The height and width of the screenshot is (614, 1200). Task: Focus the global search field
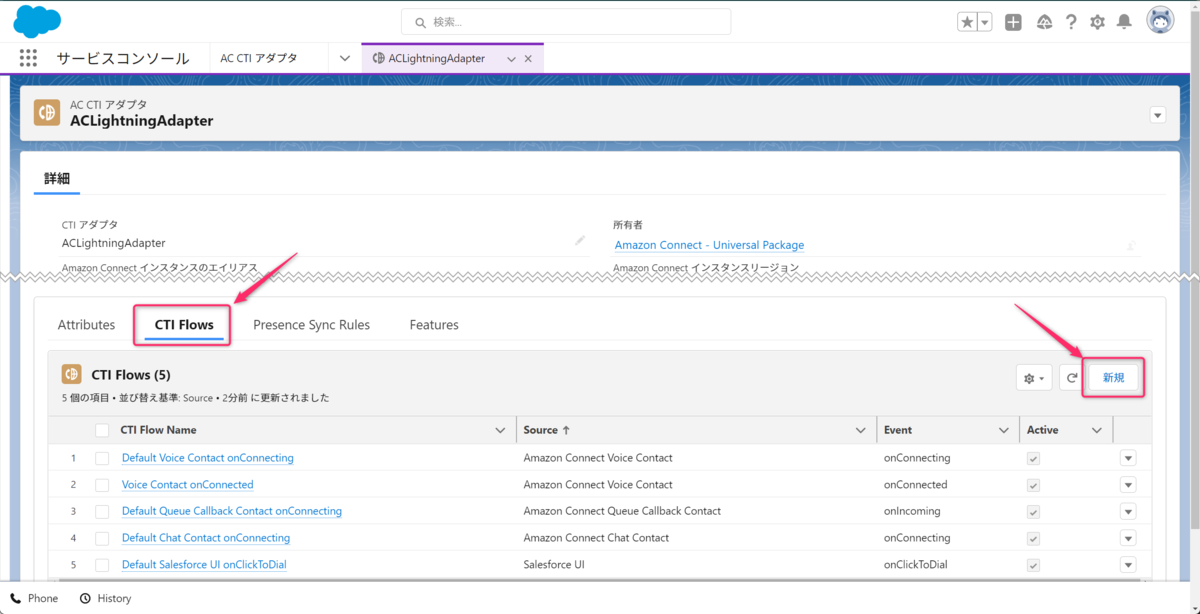tap(566, 22)
